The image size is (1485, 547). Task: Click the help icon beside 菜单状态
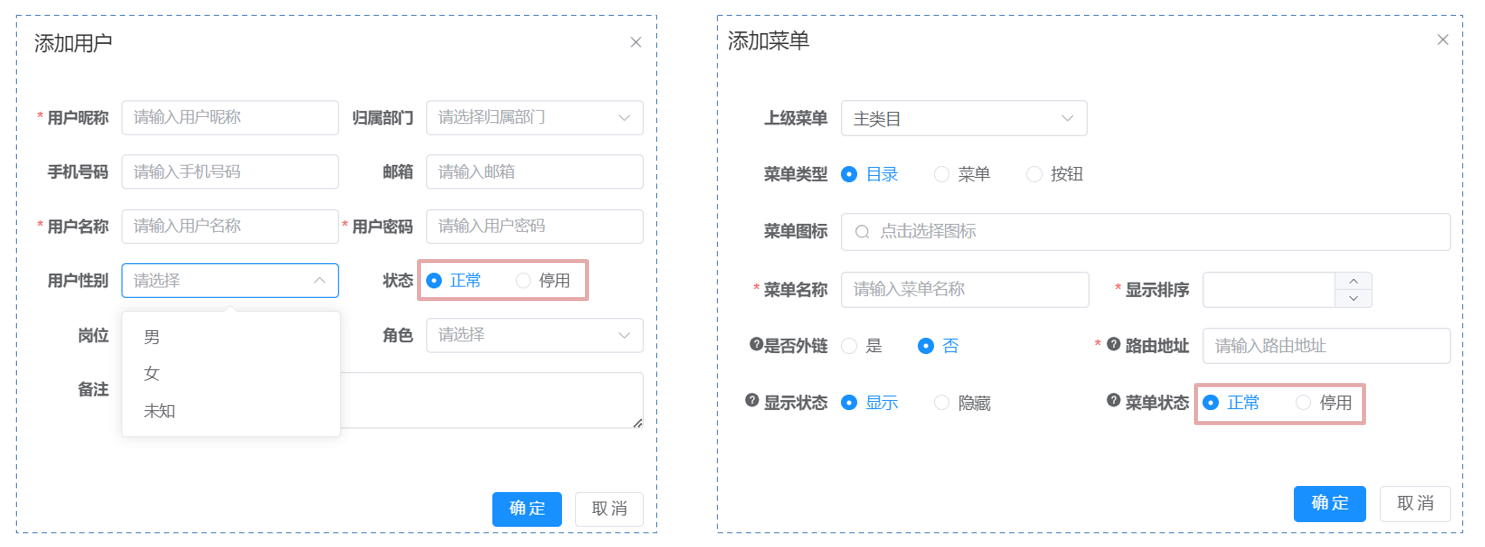click(x=1113, y=400)
